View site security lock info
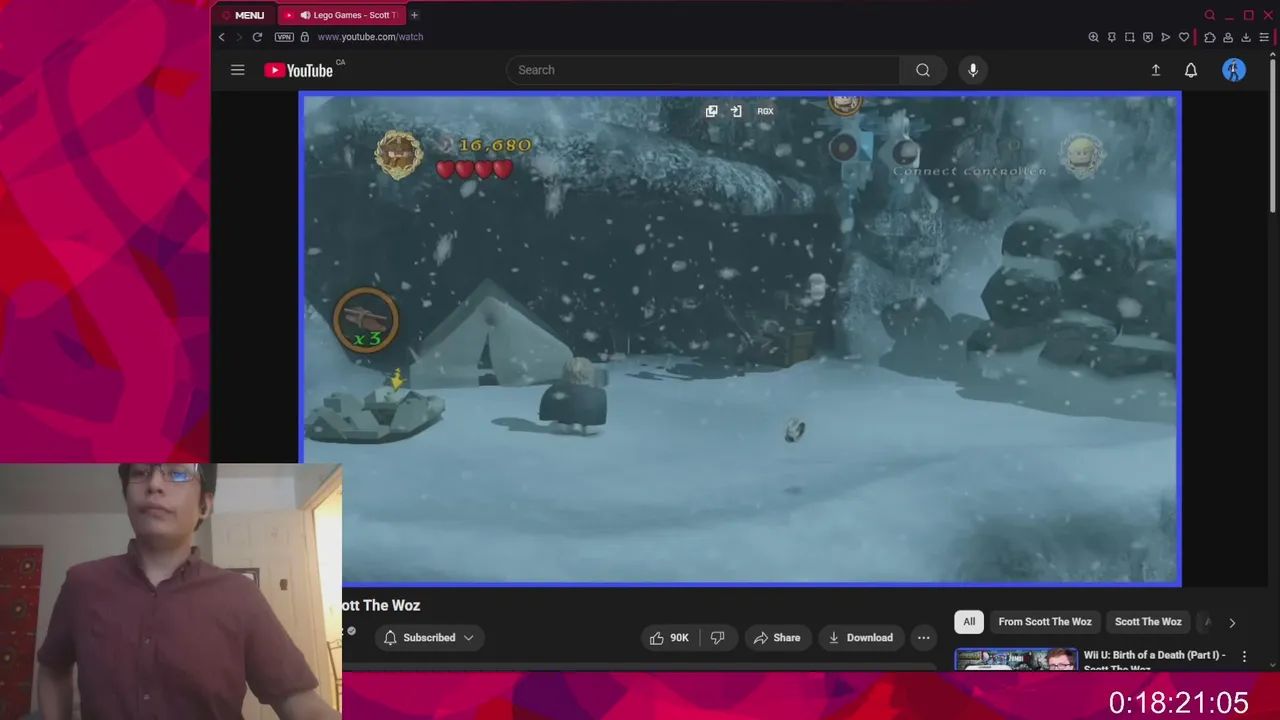1280x720 pixels. (x=305, y=37)
